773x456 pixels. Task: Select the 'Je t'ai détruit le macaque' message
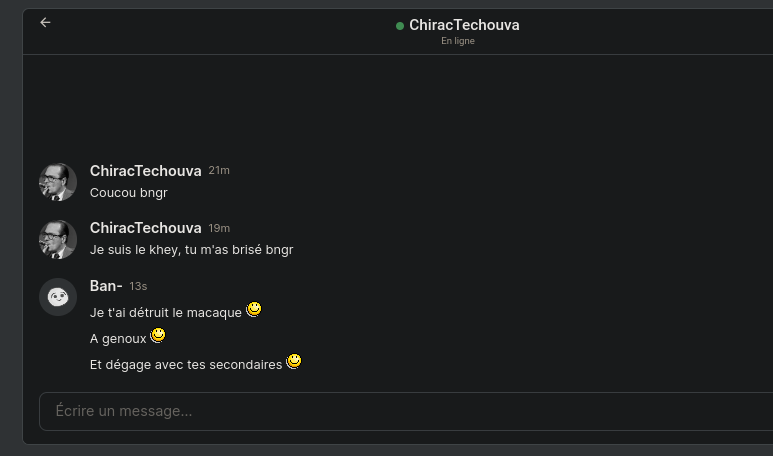tap(166, 313)
